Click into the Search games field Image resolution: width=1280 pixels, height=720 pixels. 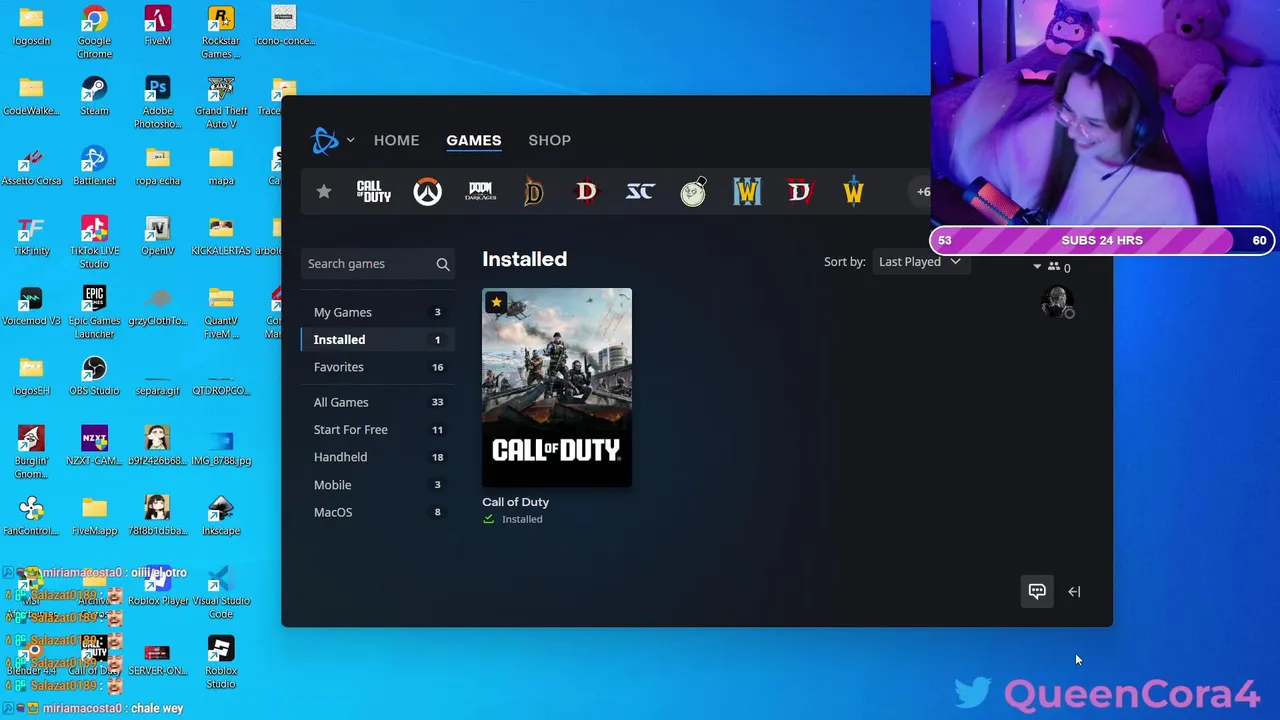click(x=378, y=264)
